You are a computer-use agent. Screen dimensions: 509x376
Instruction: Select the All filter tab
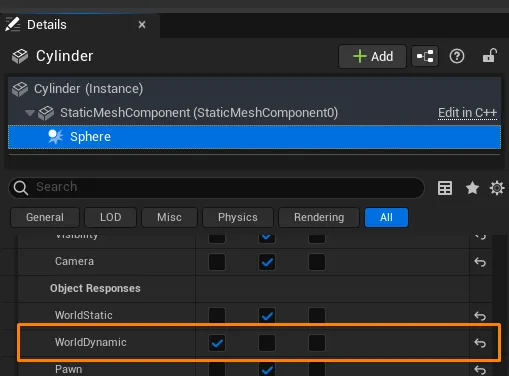click(386, 218)
